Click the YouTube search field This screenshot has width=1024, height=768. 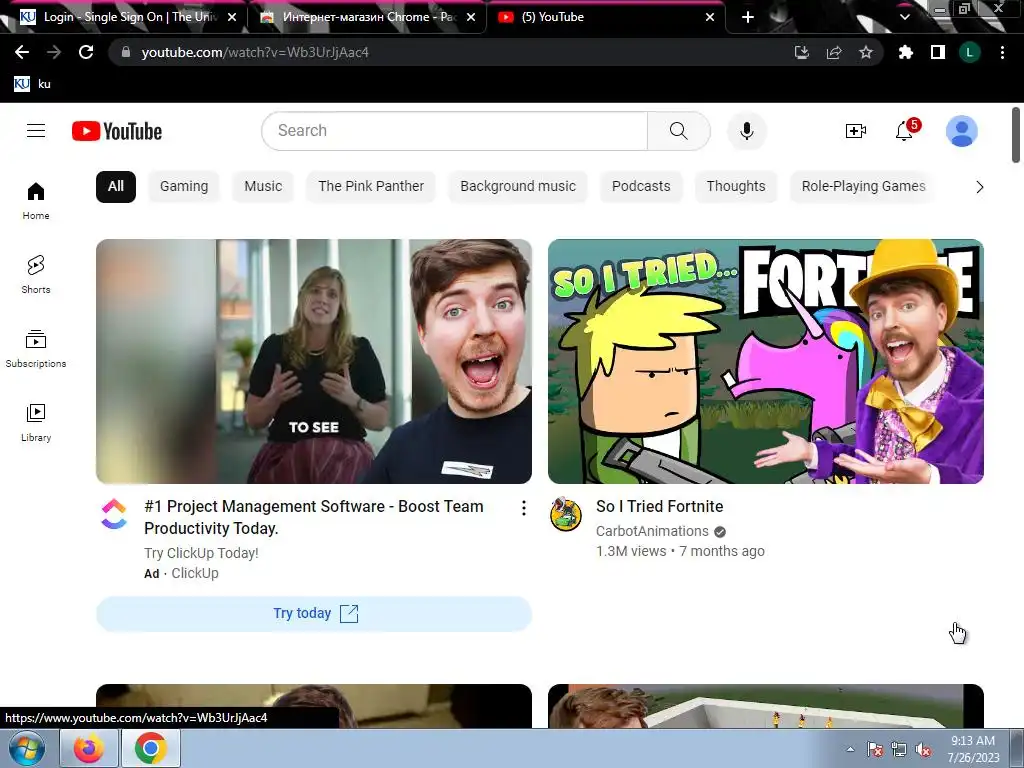point(455,131)
